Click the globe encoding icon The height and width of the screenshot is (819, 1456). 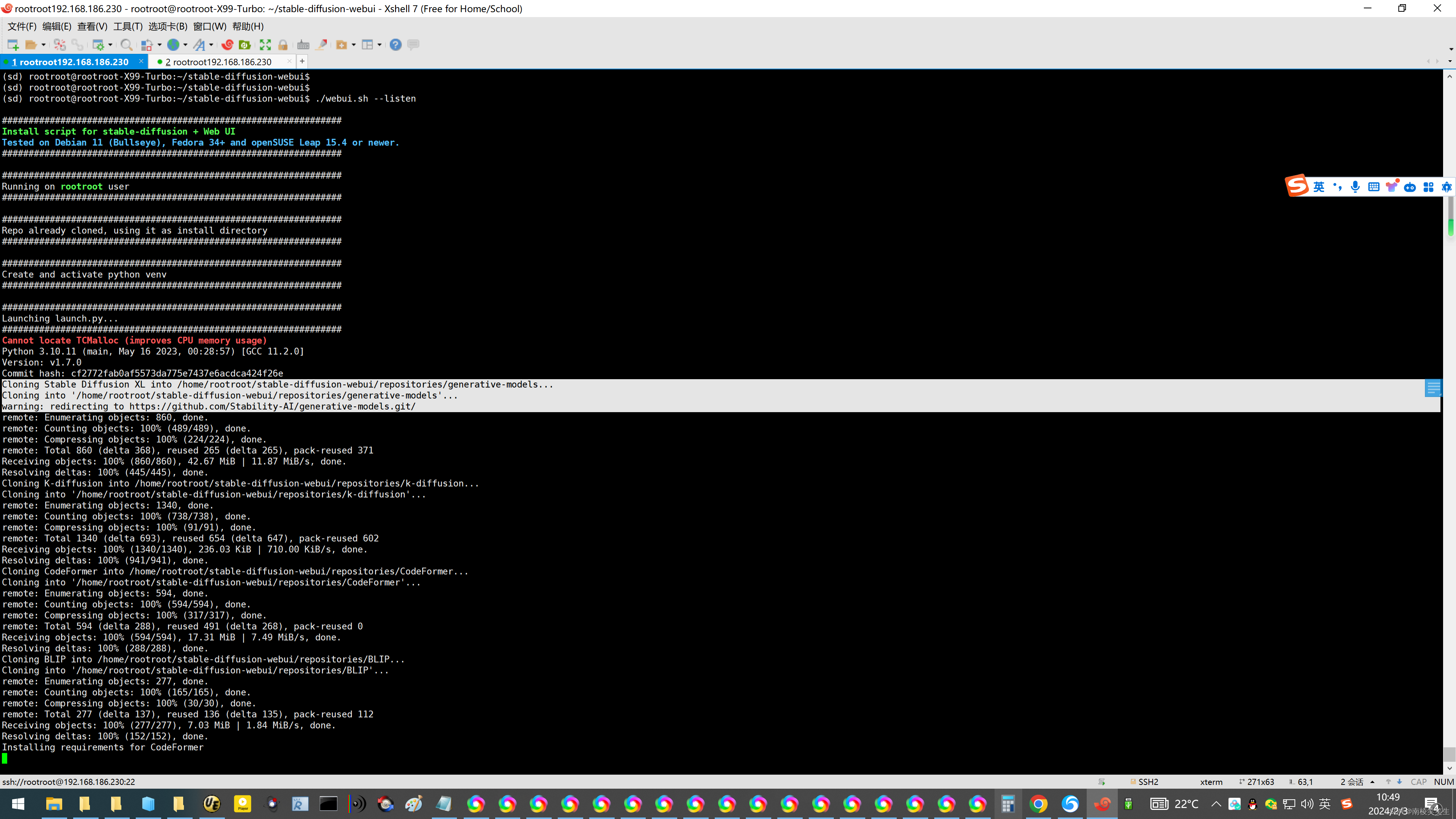tap(174, 45)
